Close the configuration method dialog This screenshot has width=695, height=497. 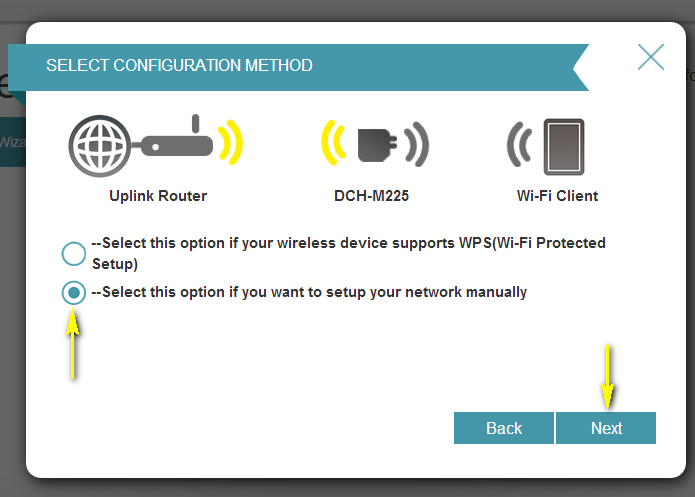pyautogui.click(x=651, y=57)
